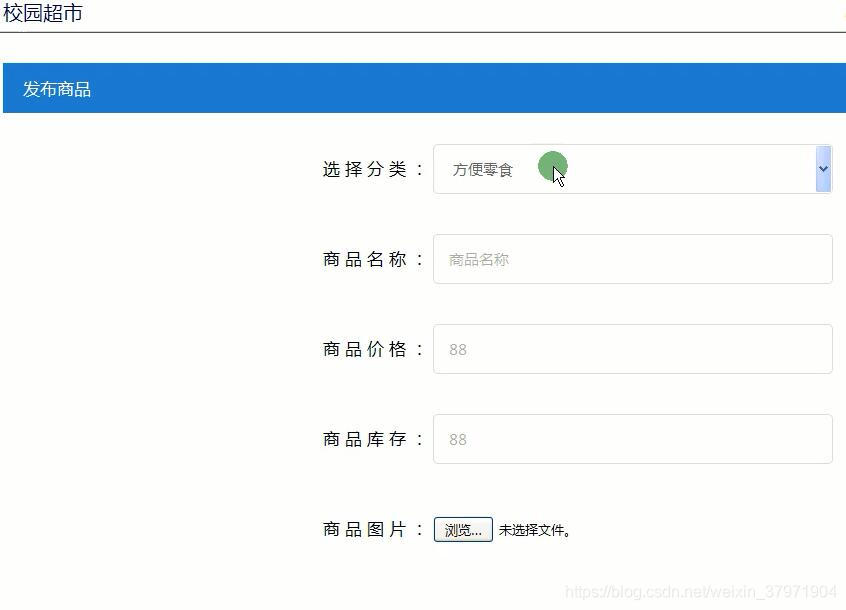Click the 校园超市 site title
The width and height of the screenshot is (846, 610).
coord(43,13)
